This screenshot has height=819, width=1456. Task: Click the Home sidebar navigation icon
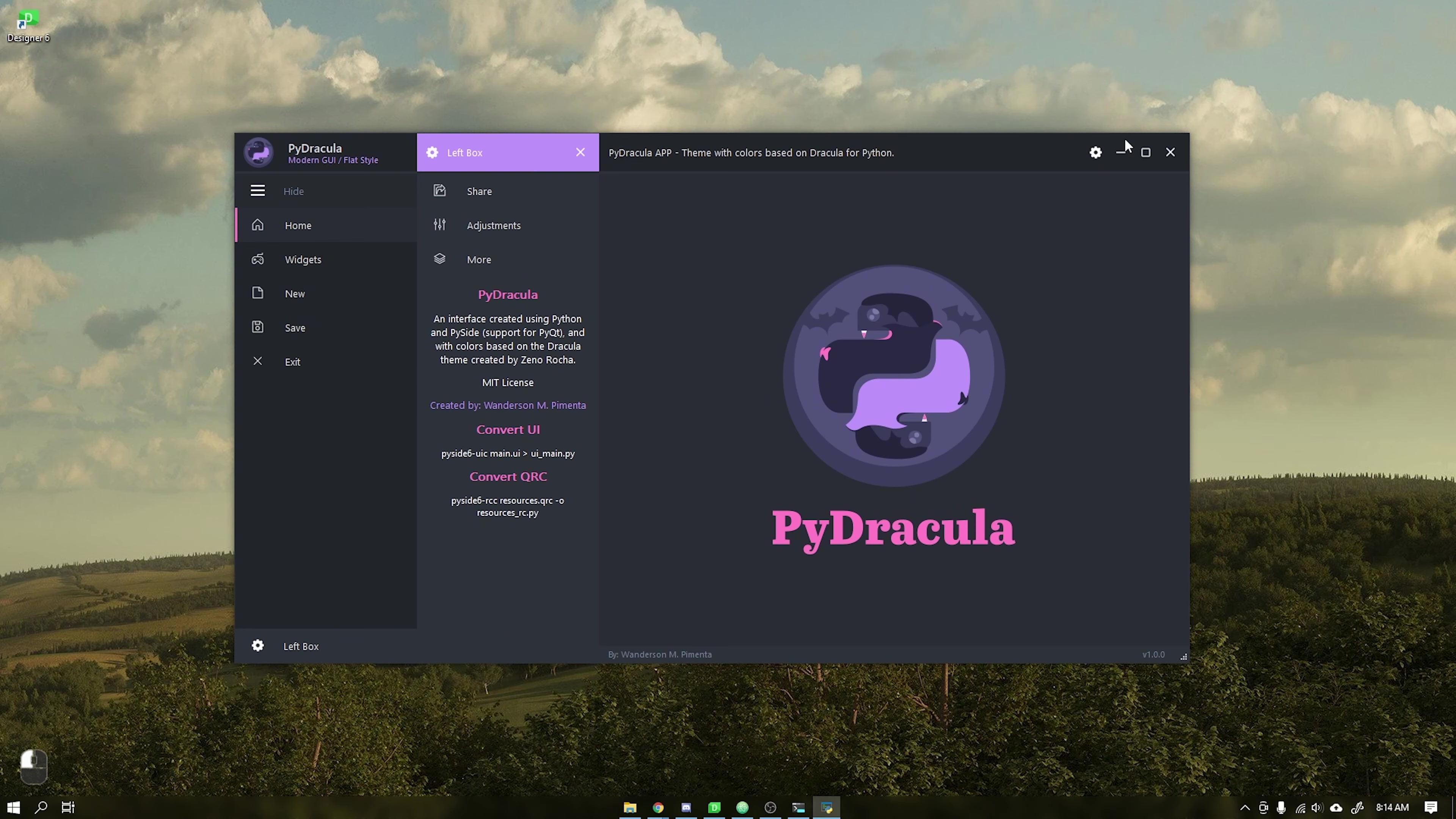258,224
